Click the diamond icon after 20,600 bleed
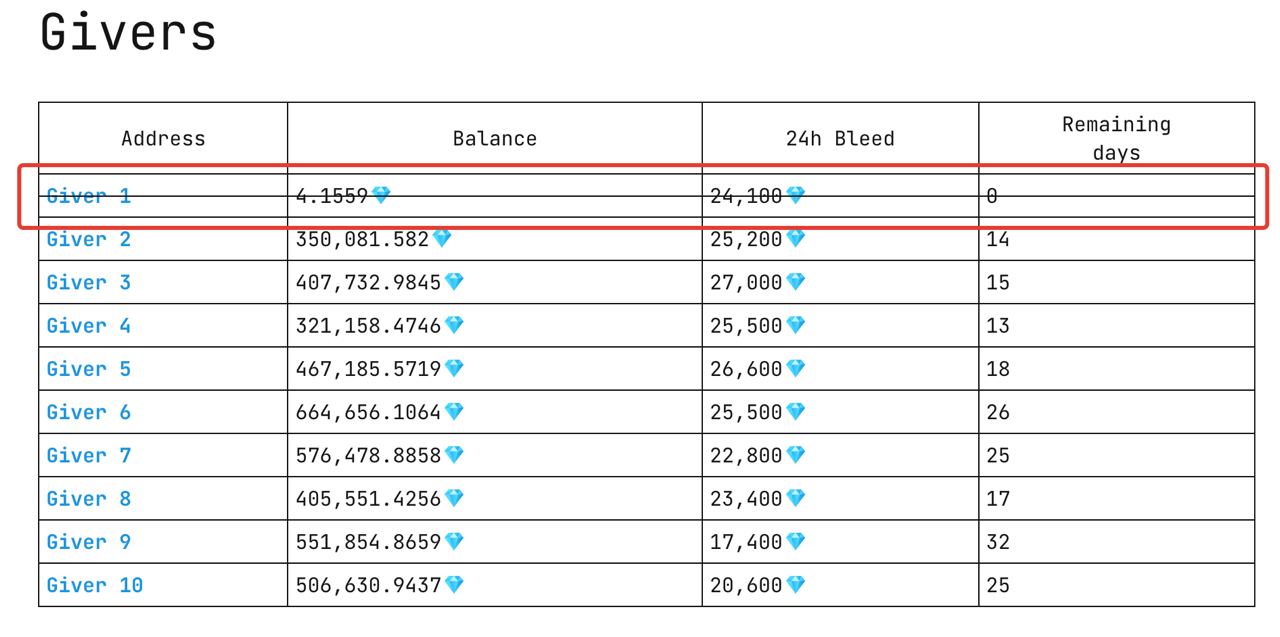Image resolution: width=1280 pixels, height=637 pixels. (795, 585)
